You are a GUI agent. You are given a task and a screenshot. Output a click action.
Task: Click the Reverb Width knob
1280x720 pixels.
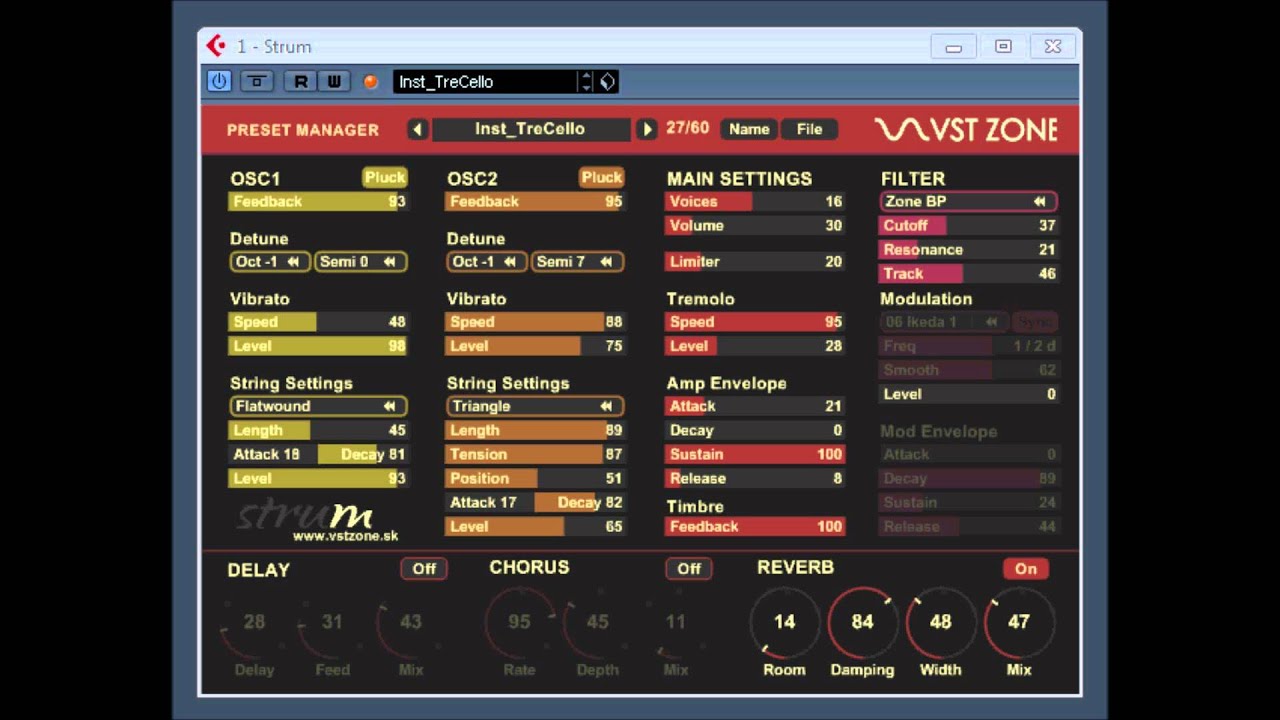940,622
